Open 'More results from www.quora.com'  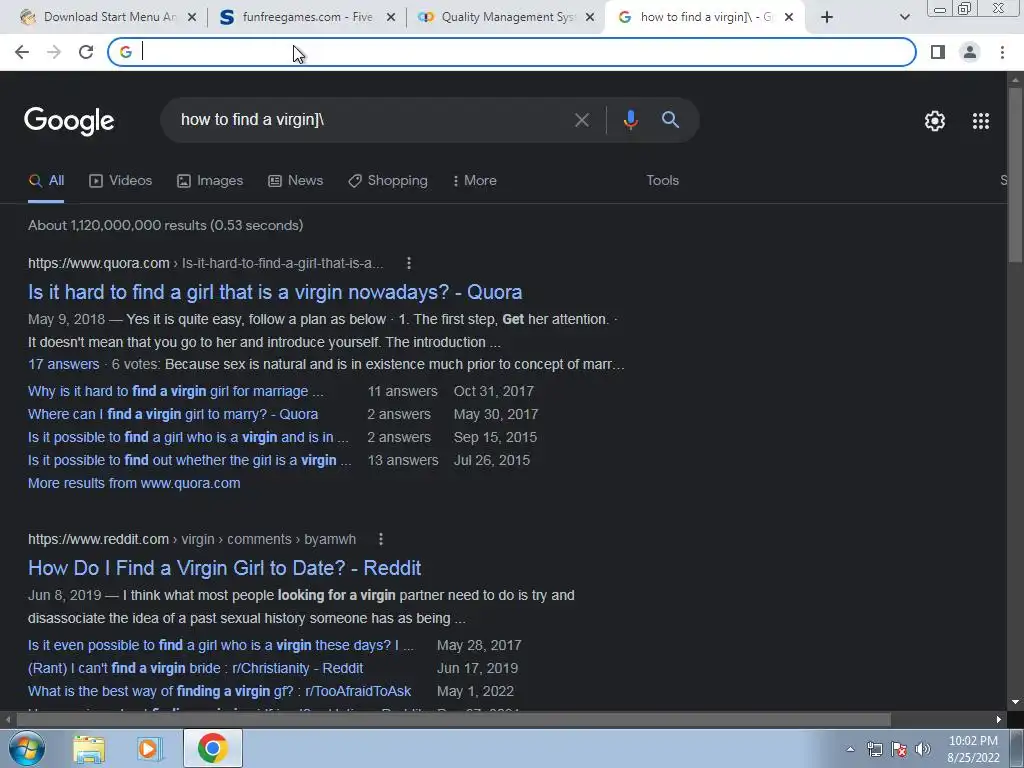point(134,483)
